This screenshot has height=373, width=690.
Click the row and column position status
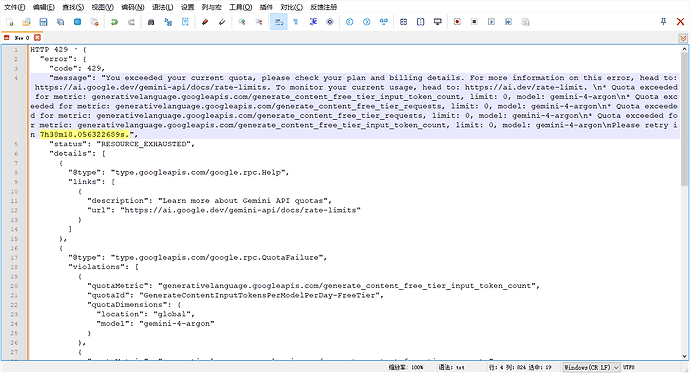point(520,367)
